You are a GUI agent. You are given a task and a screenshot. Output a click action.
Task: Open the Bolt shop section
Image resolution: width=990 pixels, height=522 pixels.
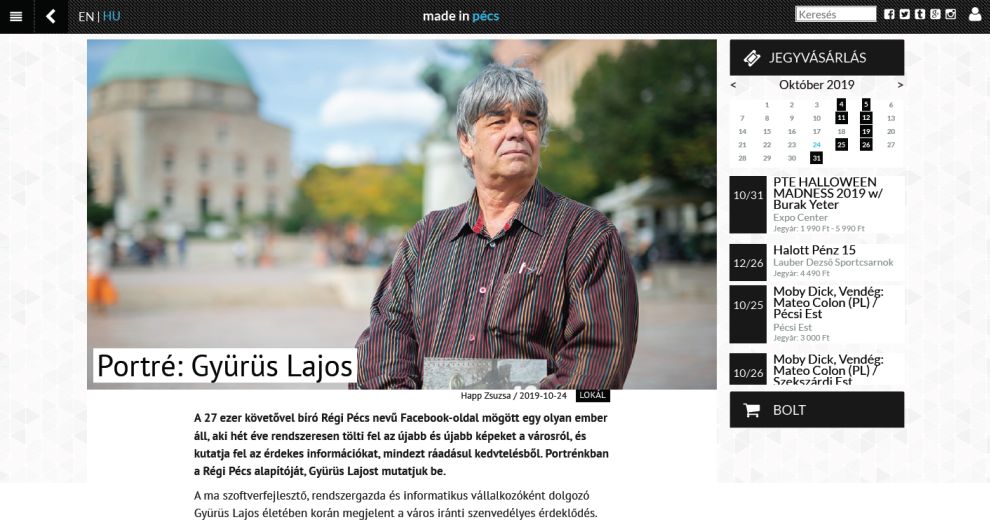tap(817, 410)
